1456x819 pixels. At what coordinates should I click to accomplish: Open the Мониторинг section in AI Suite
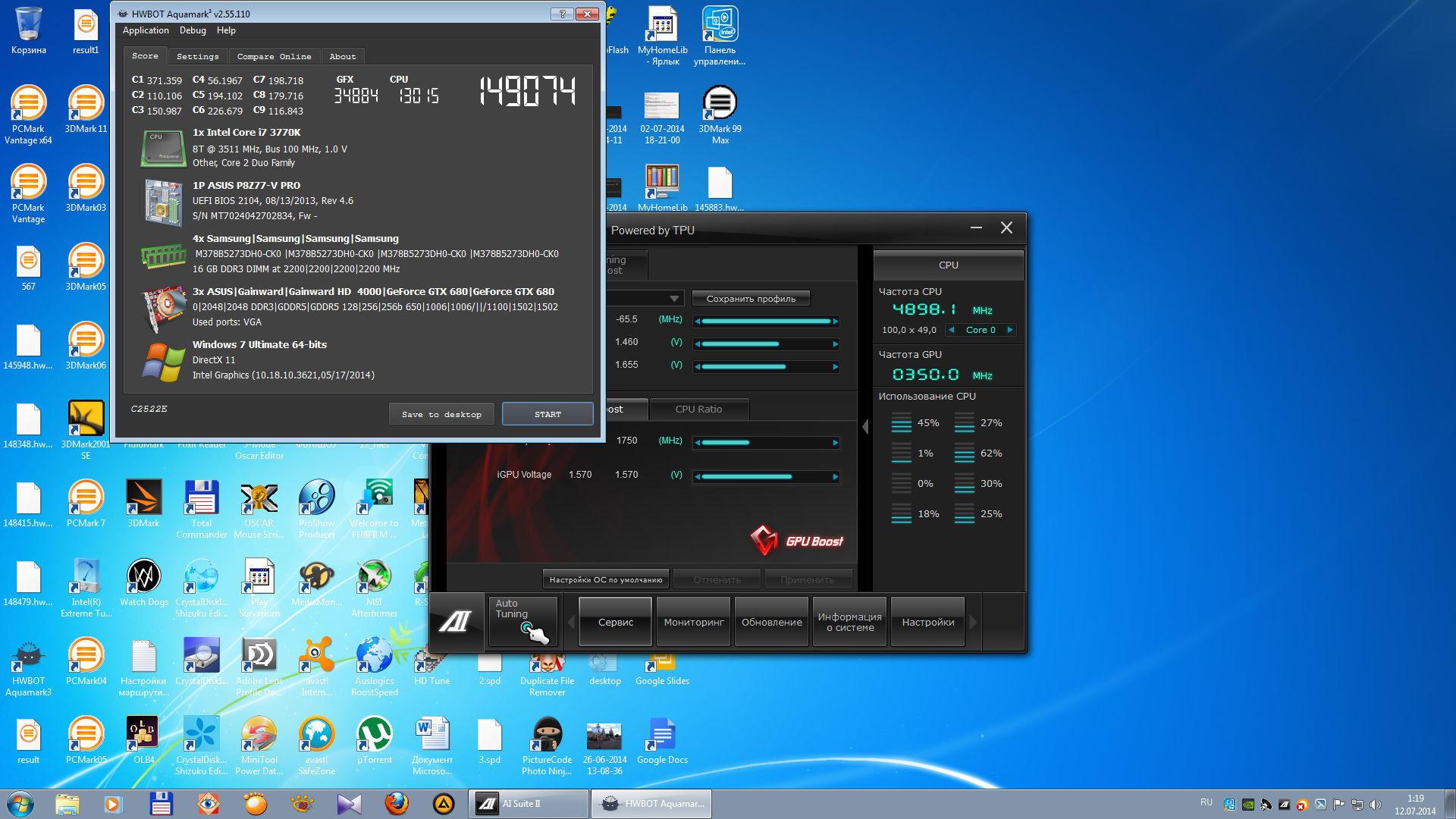pos(694,622)
